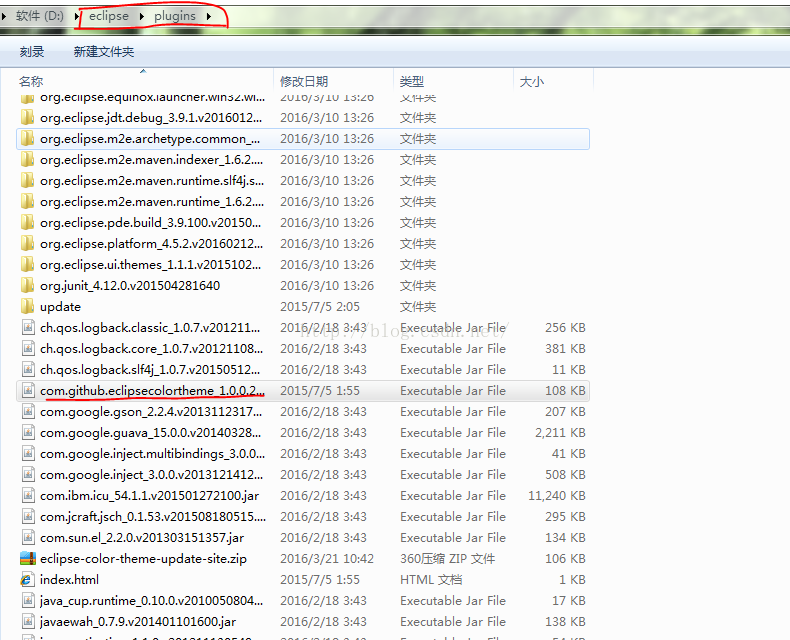Click the com.sun.el jar file icon
The image size is (790, 640).
[28, 538]
